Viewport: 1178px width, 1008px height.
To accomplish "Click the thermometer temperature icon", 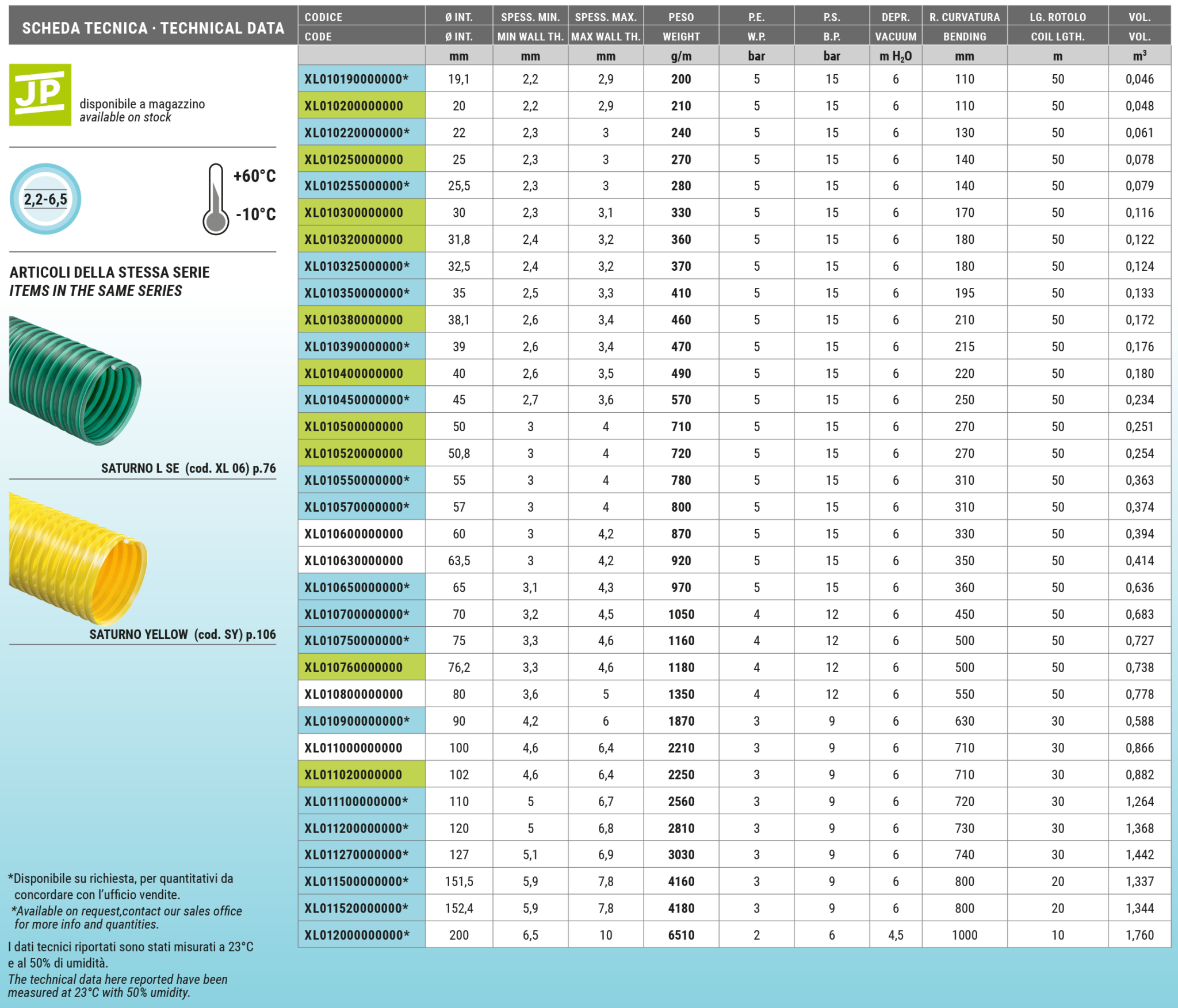I will click(216, 199).
